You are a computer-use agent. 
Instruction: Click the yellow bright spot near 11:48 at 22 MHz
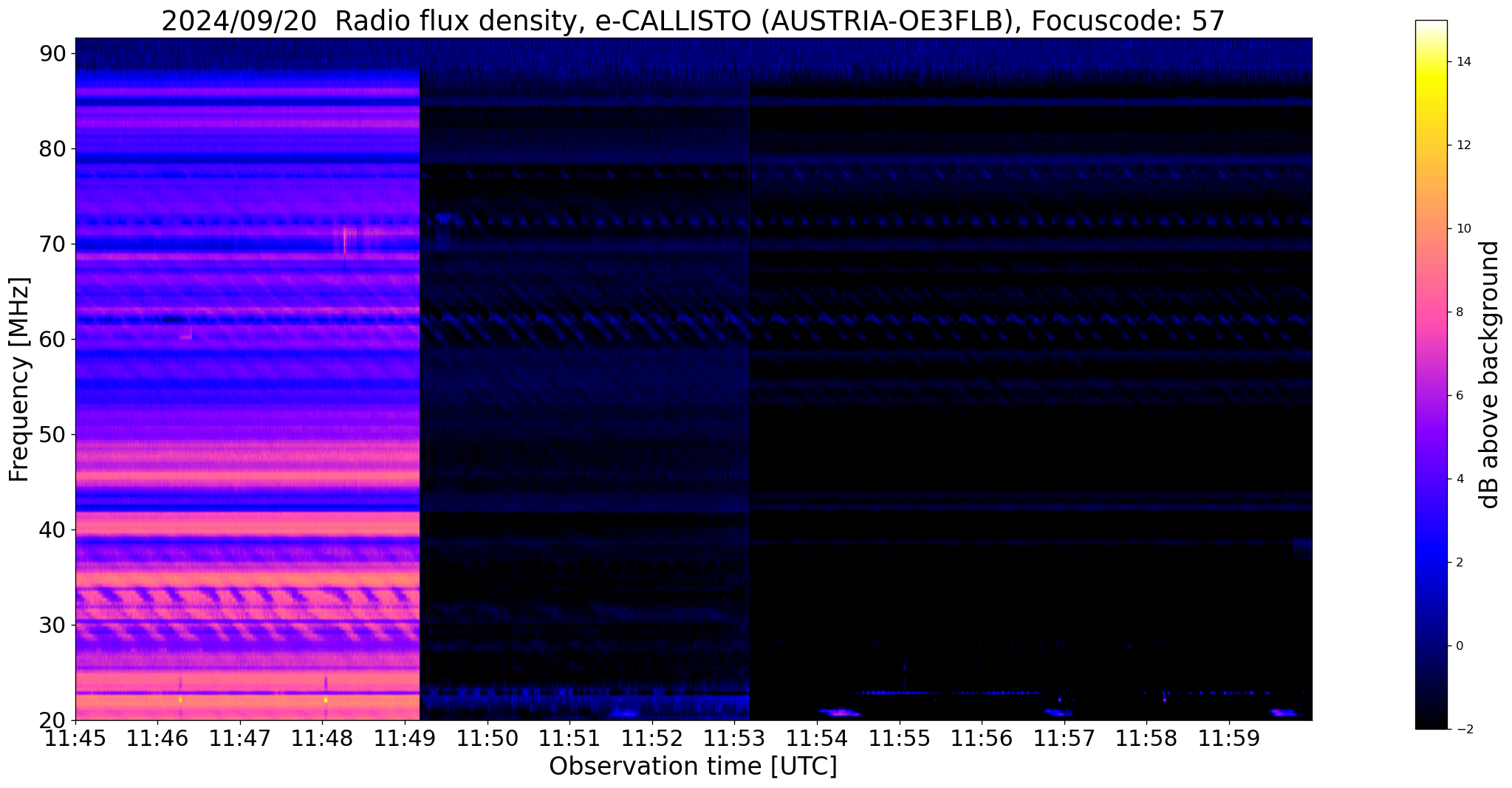click(x=326, y=699)
